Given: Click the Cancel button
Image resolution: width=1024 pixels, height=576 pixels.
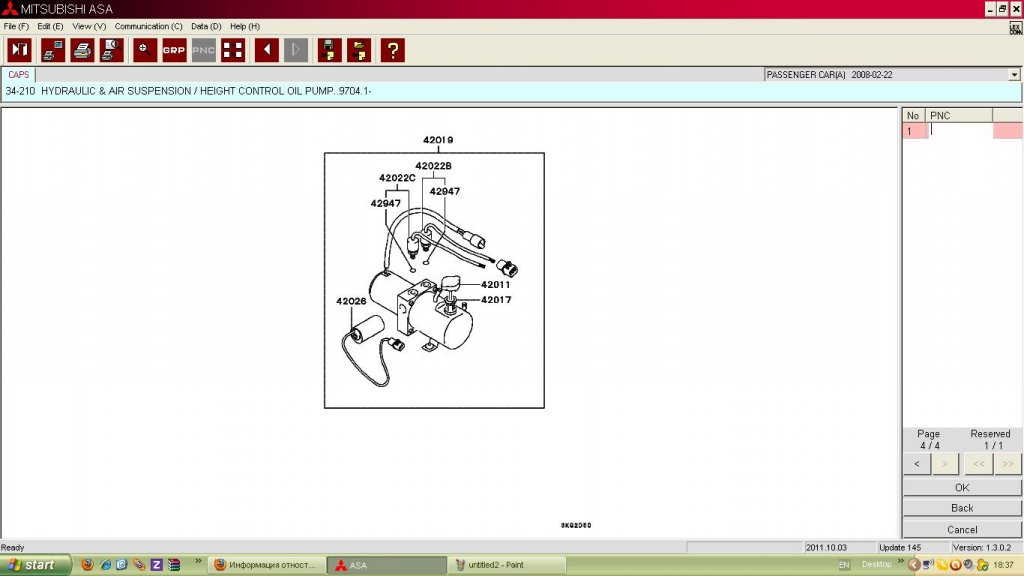Looking at the screenshot, I should 962,530.
